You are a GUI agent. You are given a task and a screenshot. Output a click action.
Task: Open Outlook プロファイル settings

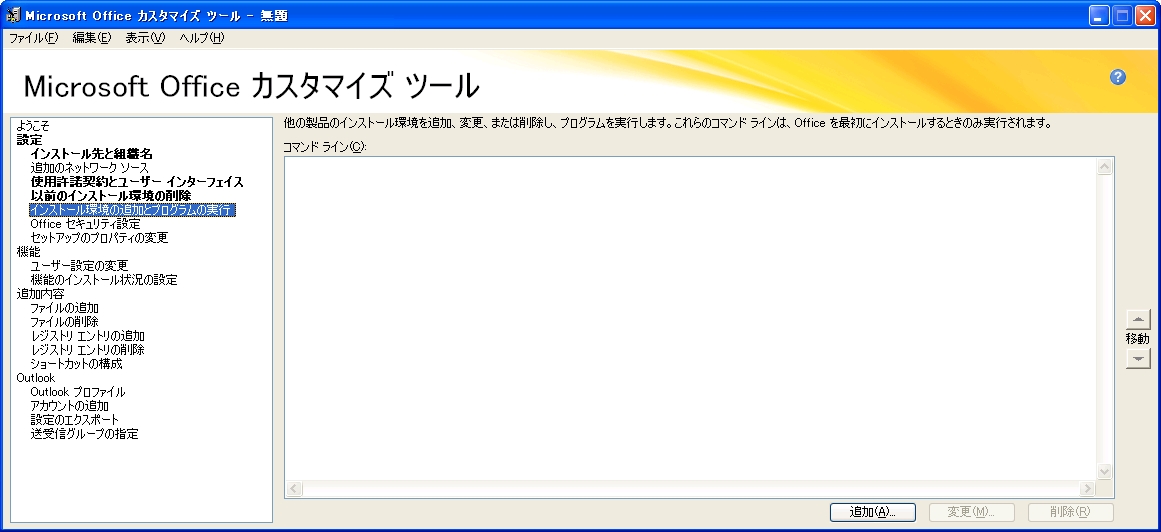(x=78, y=392)
